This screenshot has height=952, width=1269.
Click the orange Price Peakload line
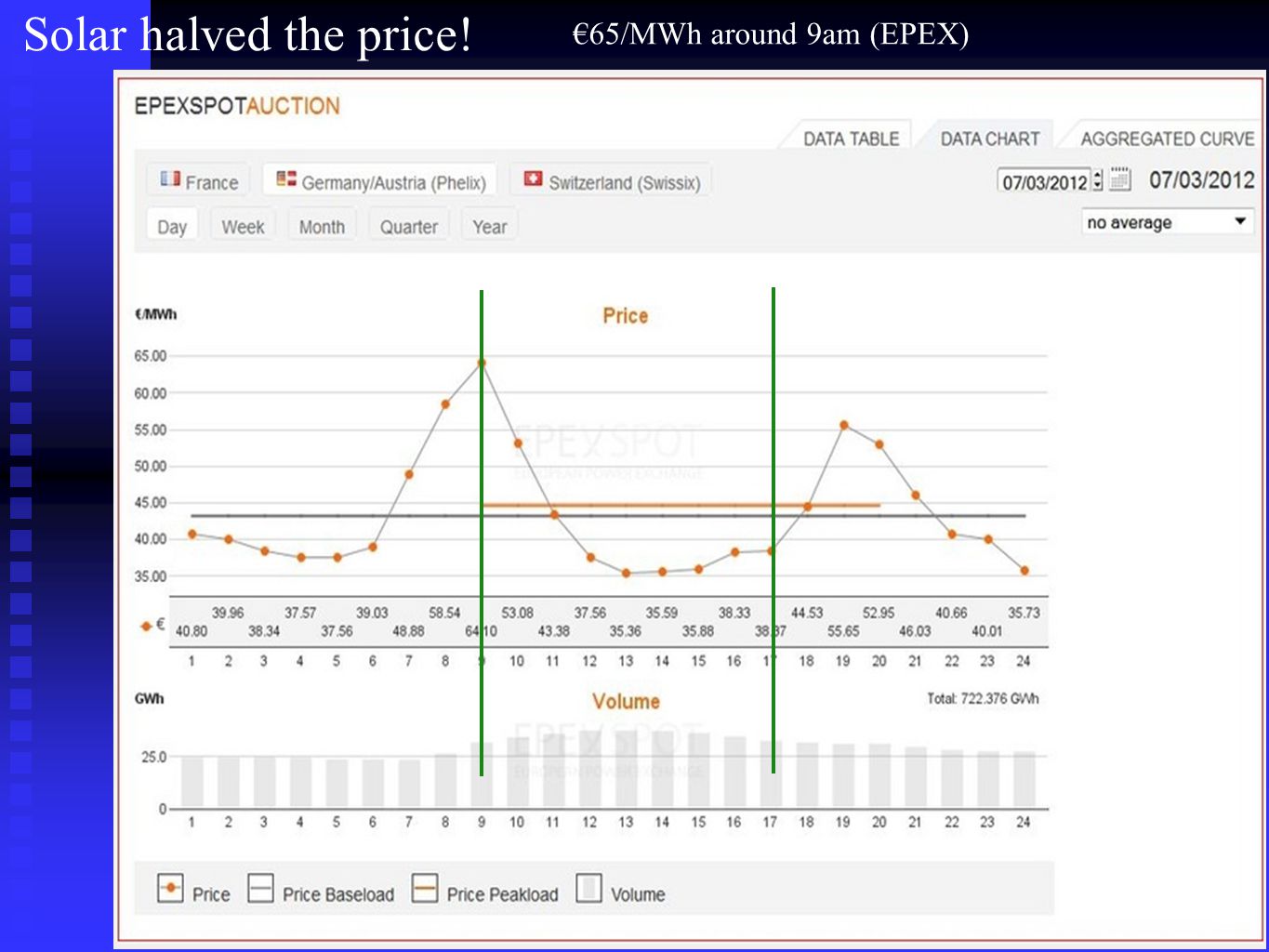(681, 506)
